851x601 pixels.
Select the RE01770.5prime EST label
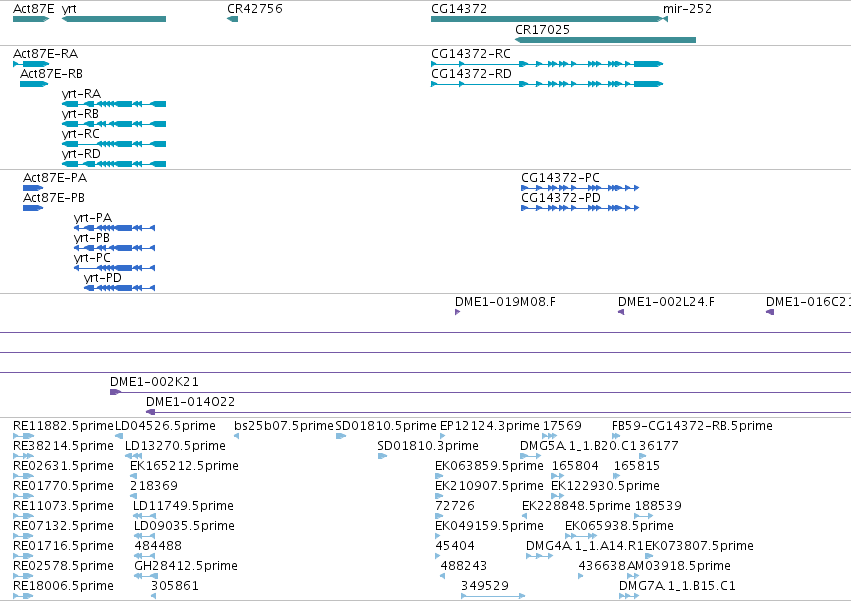pyautogui.click(x=63, y=486)
